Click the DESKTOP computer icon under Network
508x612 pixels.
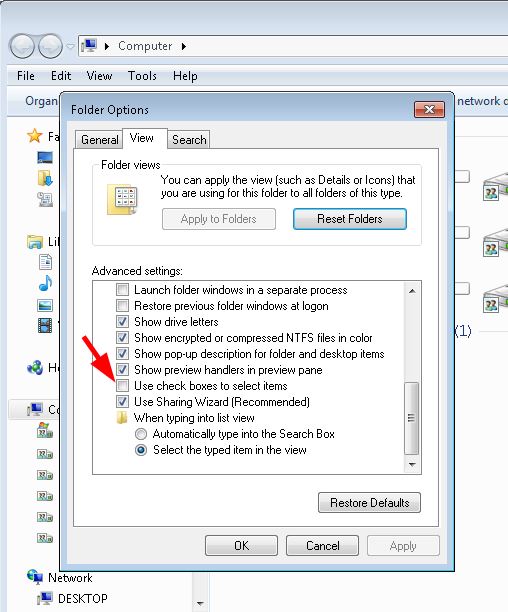(45, 598)
